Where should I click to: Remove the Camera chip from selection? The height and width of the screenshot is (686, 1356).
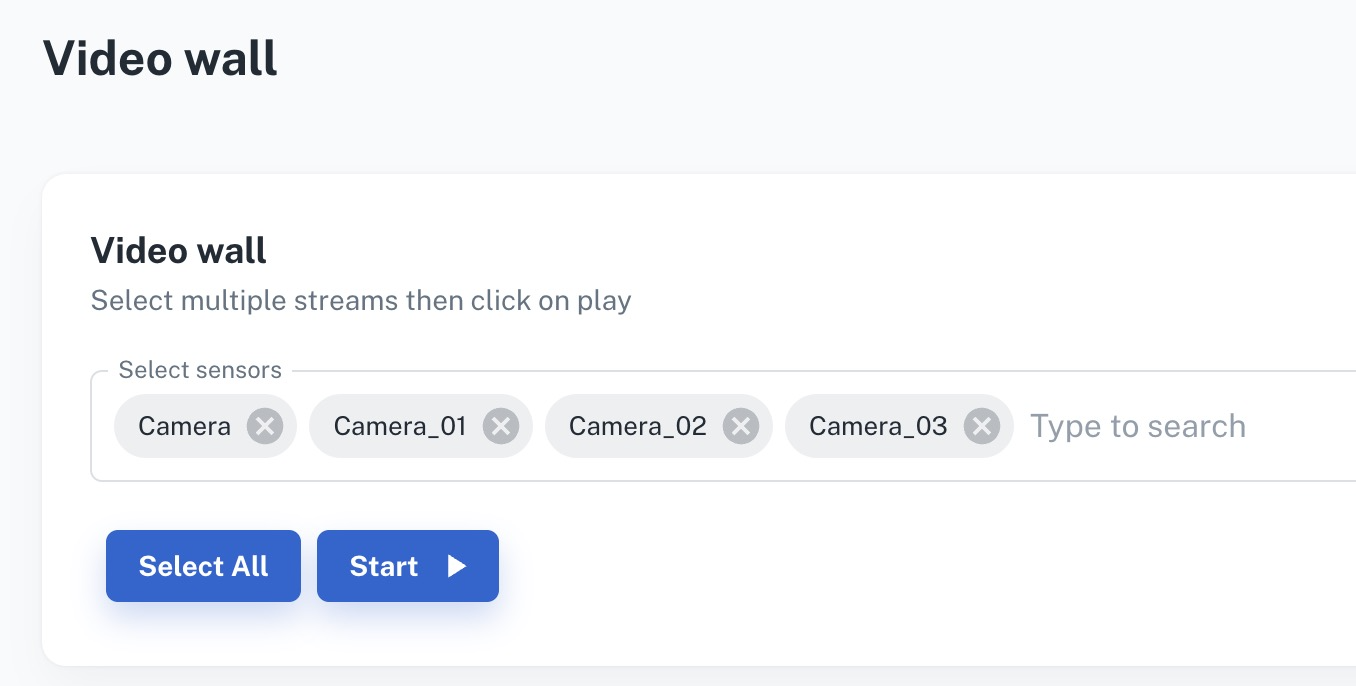click(x=265, y=427)
